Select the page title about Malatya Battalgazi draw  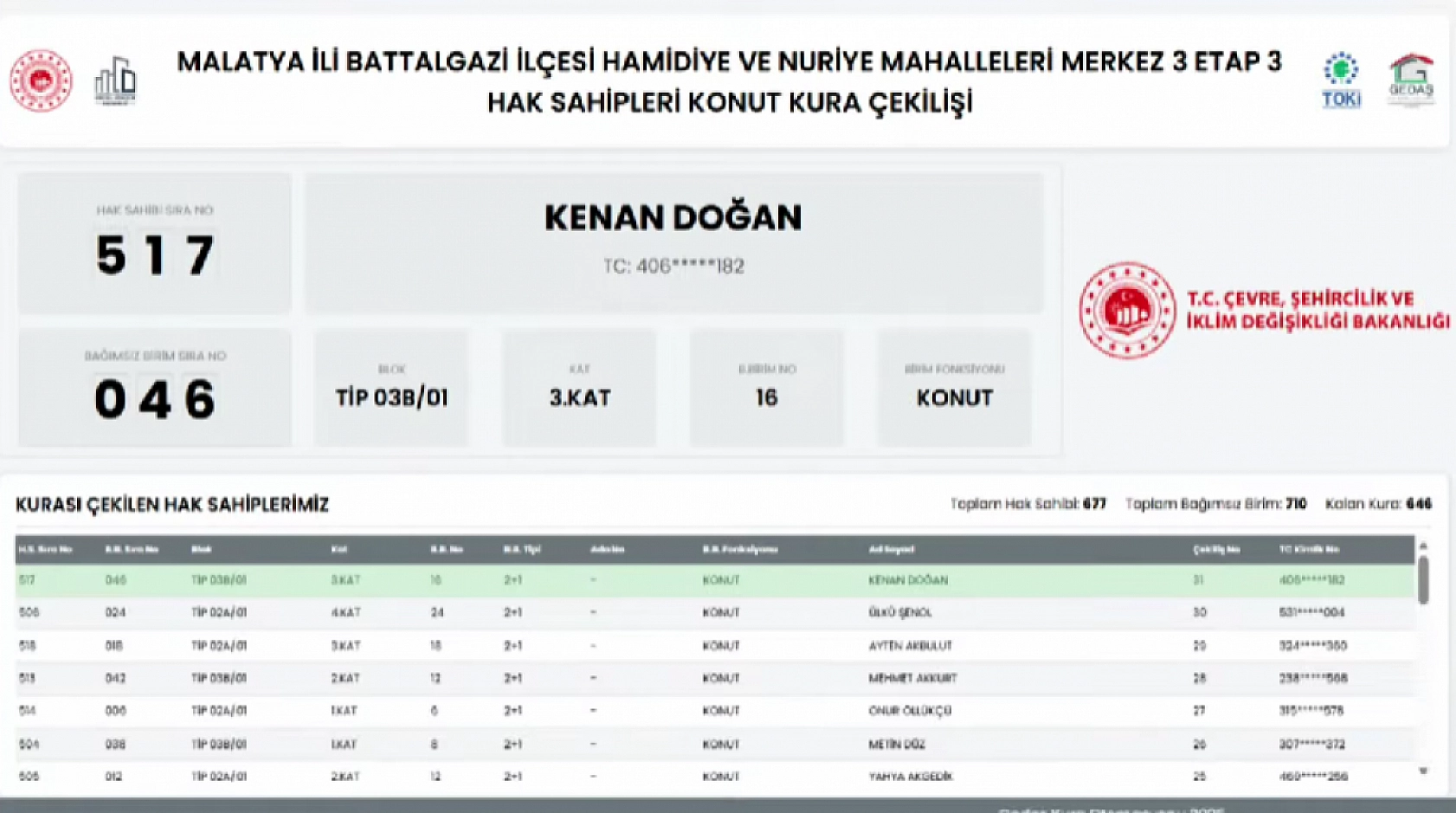tap(729, 82)
